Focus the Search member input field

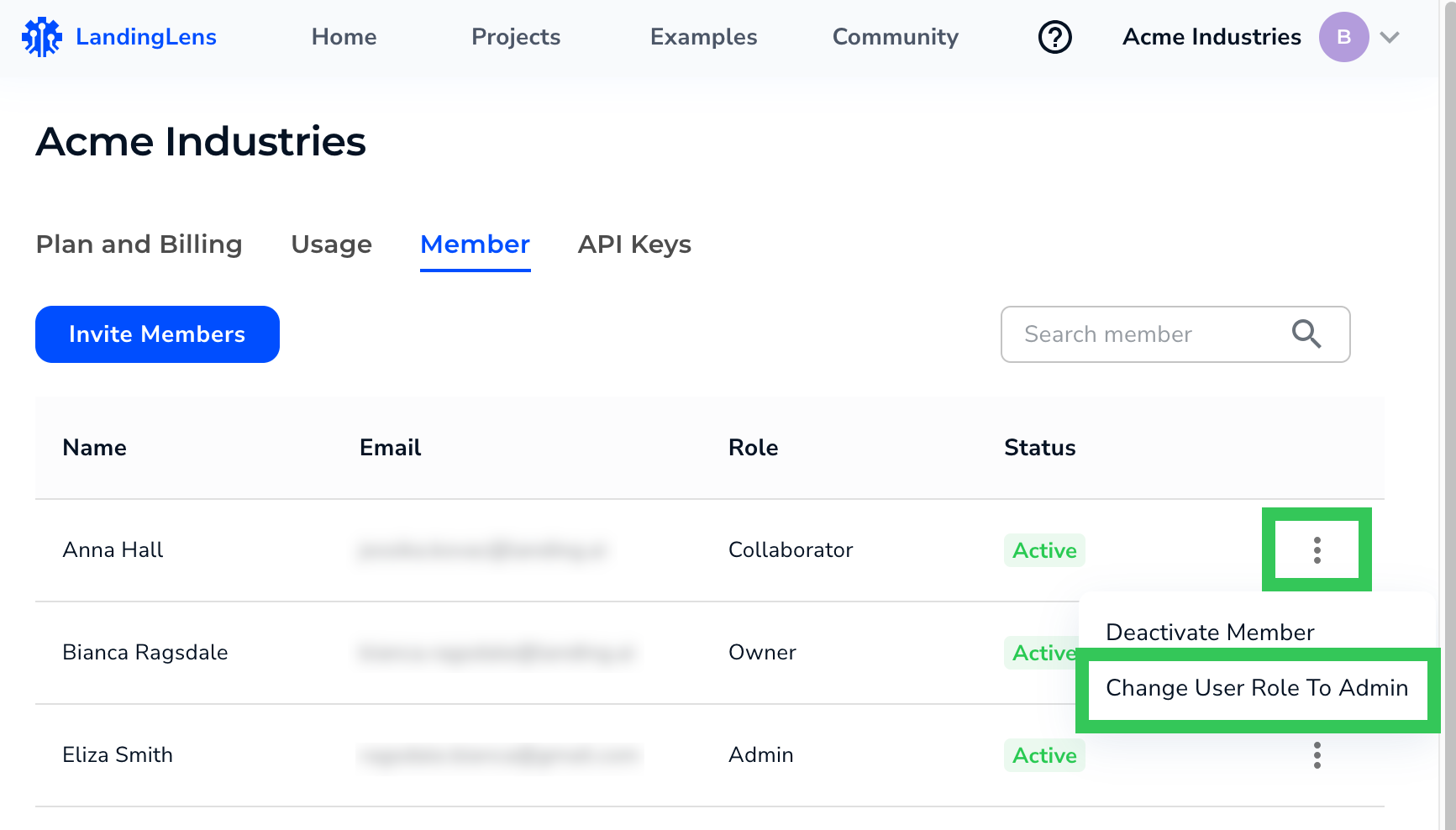pyautogui.click(x=1143, y=334)
